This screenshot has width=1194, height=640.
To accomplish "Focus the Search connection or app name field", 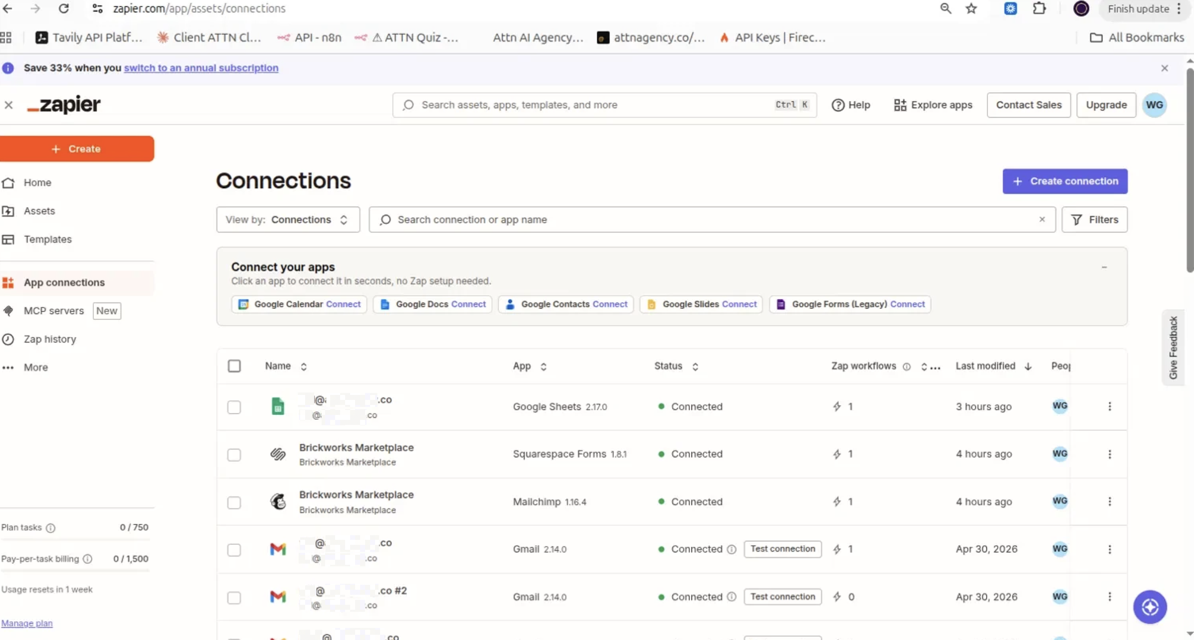I will point(712,219).
